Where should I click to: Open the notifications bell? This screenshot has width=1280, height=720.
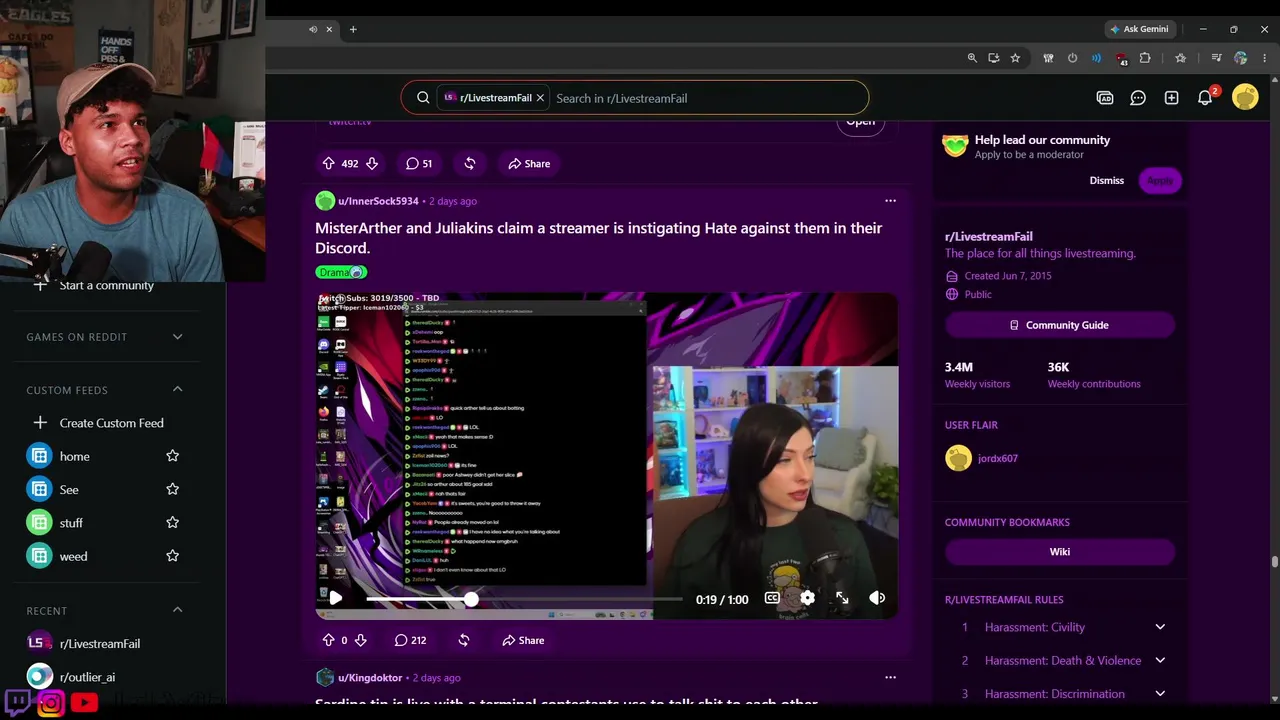click(1205, 98)
